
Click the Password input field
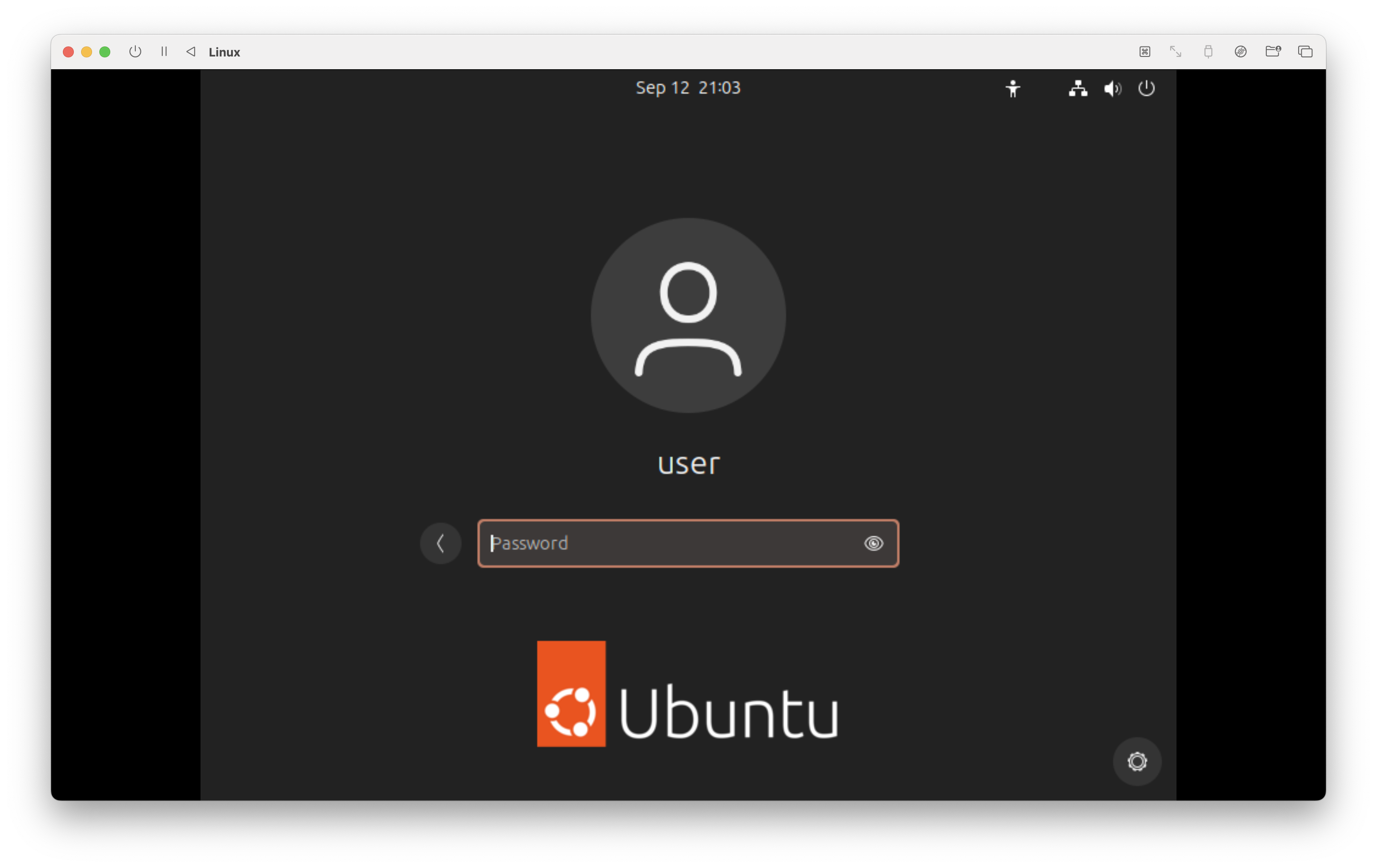point(669,543)
